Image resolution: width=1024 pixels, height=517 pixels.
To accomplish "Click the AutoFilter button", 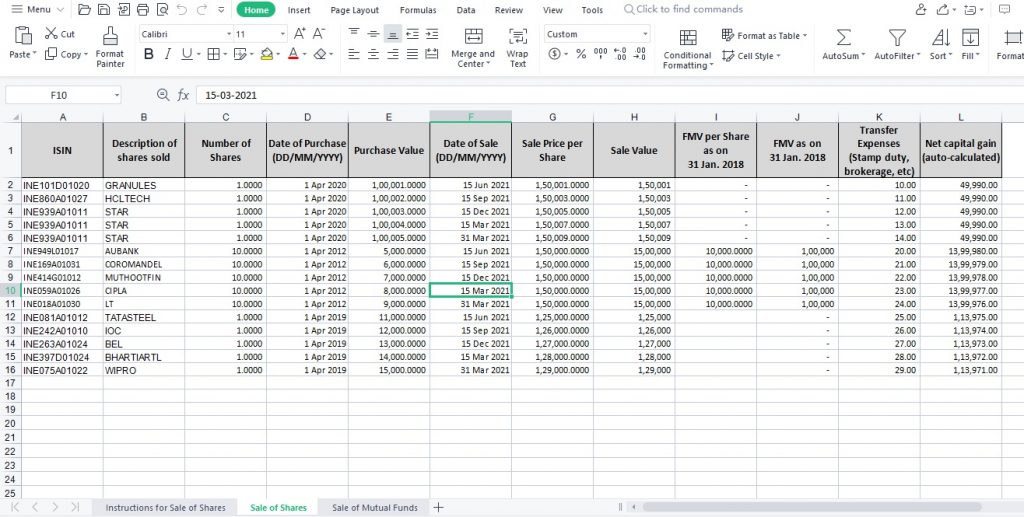I will coord(897,44).
